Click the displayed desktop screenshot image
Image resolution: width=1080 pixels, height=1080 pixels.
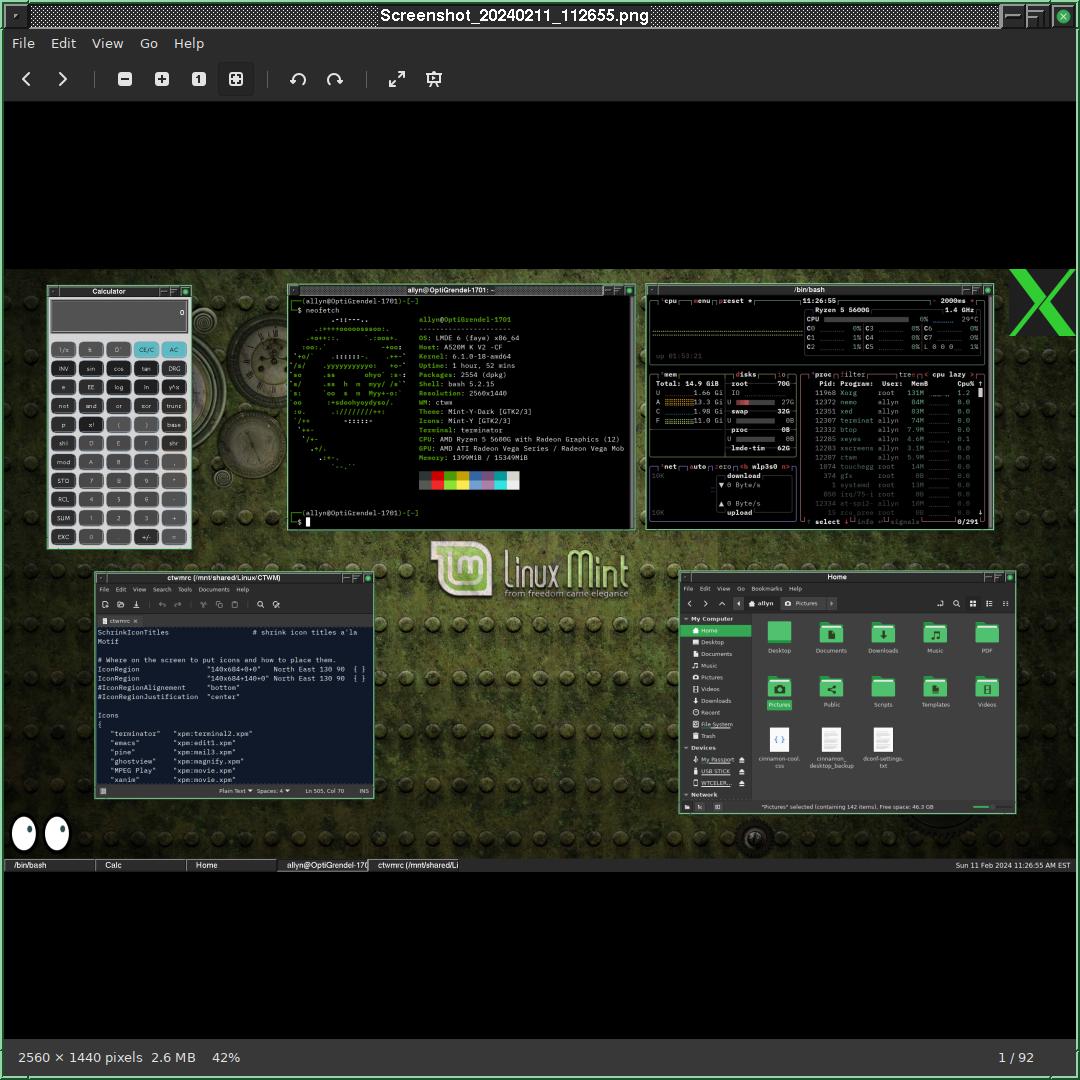pyautogui.click(x=540, y=570)
